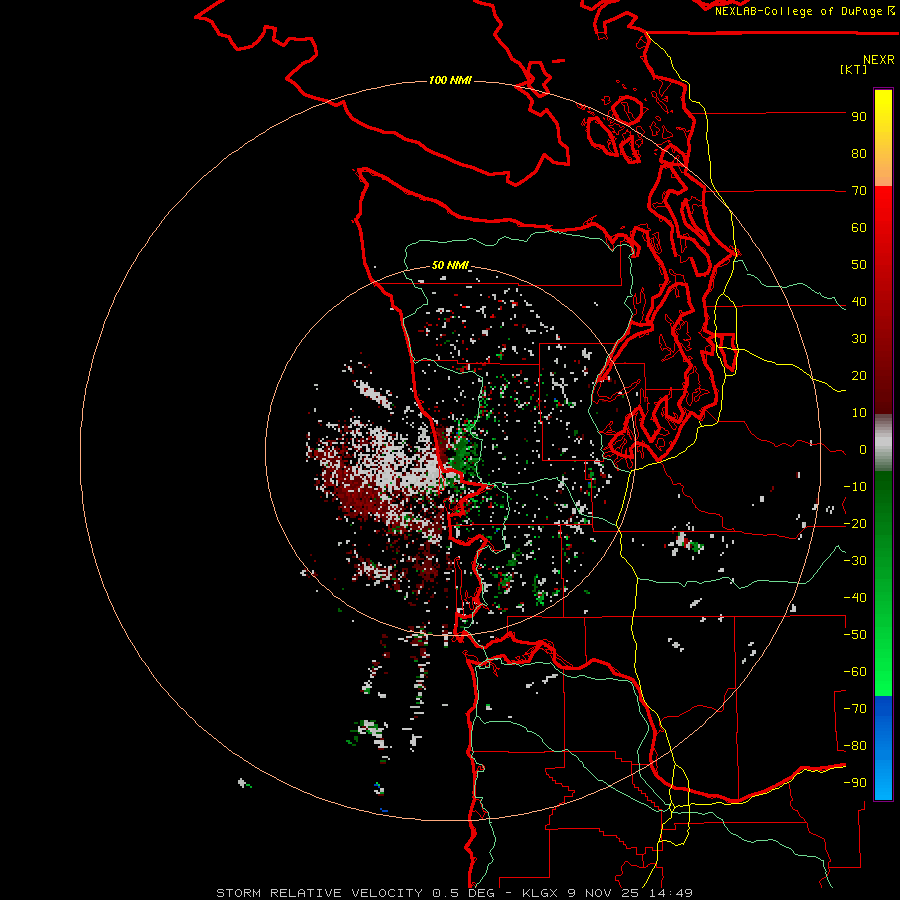
Task: Select the 90 value on the color scale
Action: tap(859, 117)
